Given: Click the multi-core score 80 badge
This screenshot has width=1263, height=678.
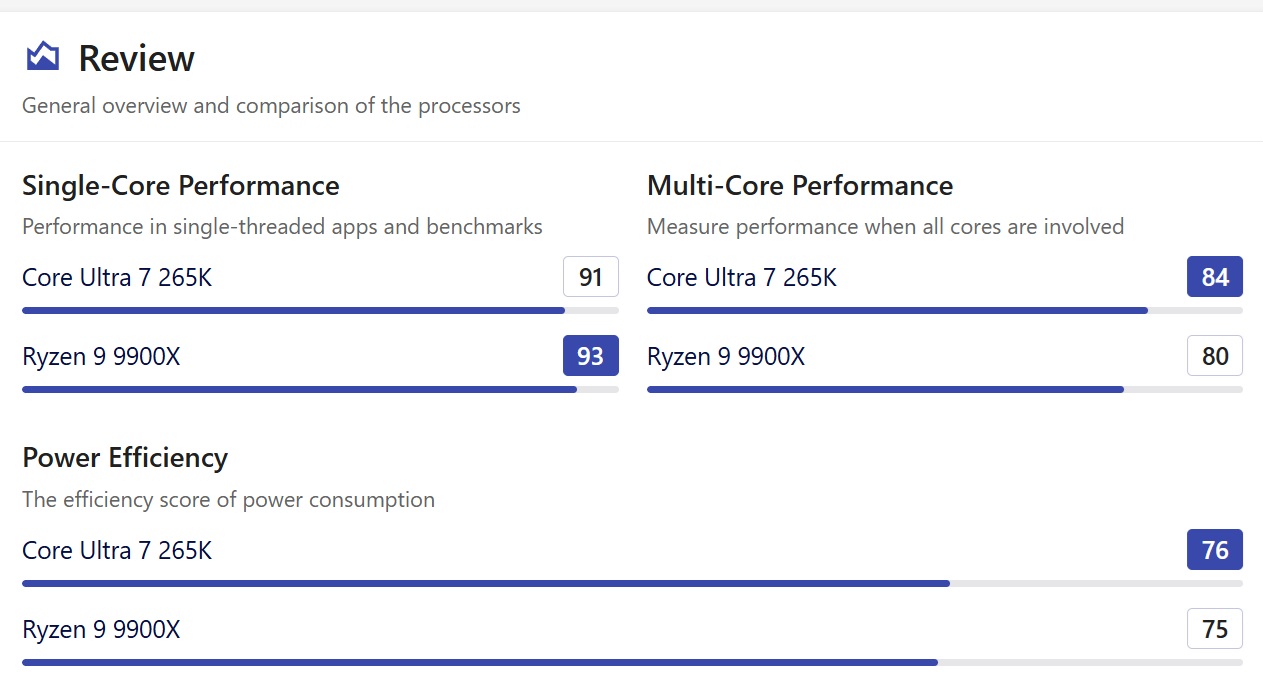Looking at the screenshot, I should click(1215, 356).
